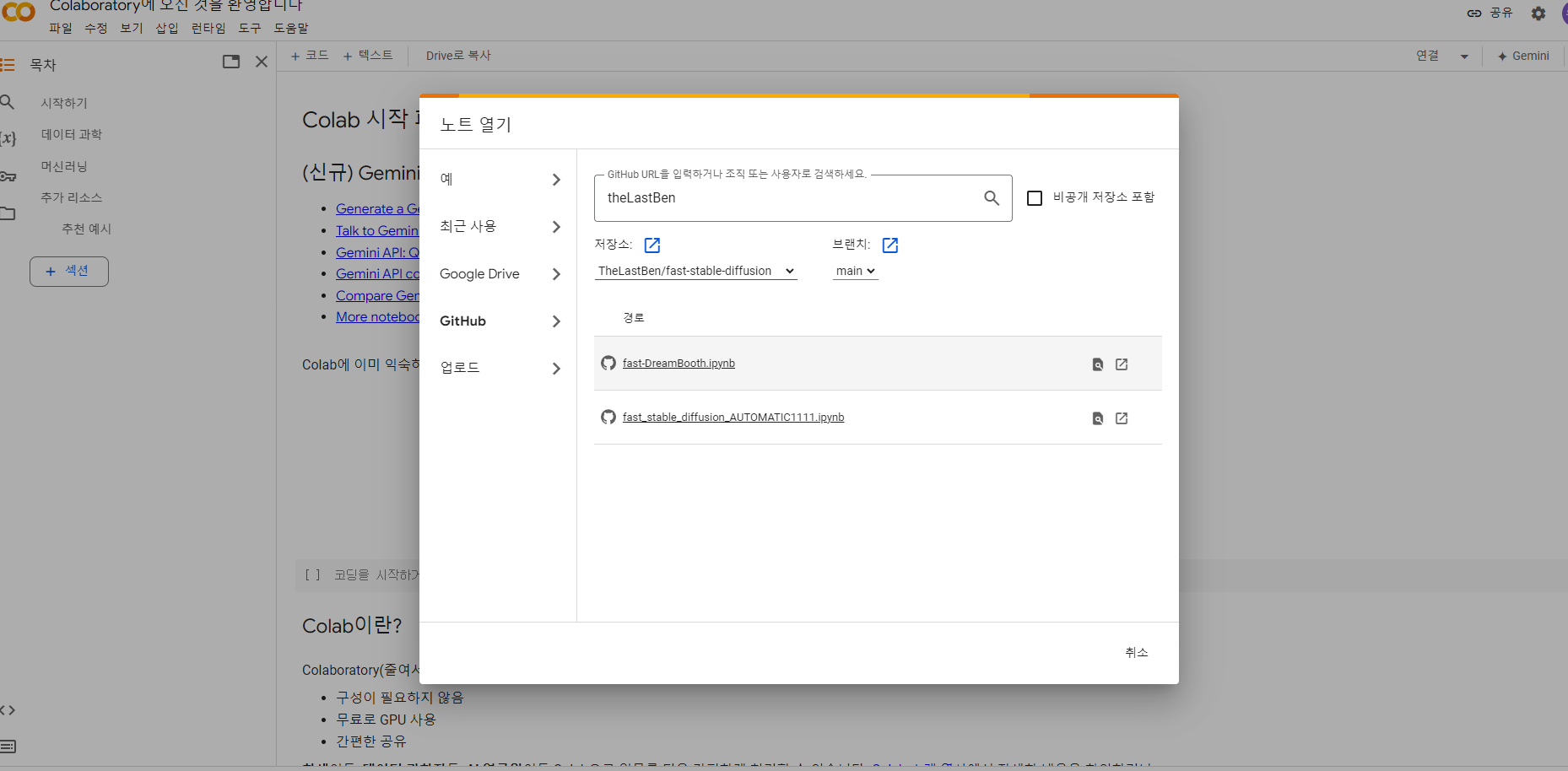Image resolution: width=1568 pixels, height=771 pixels.
Task: Preview fast_stable_diffusion_AUTOMATIC1111.ipynb with file search icon
Action: (x=1098, y=418)
